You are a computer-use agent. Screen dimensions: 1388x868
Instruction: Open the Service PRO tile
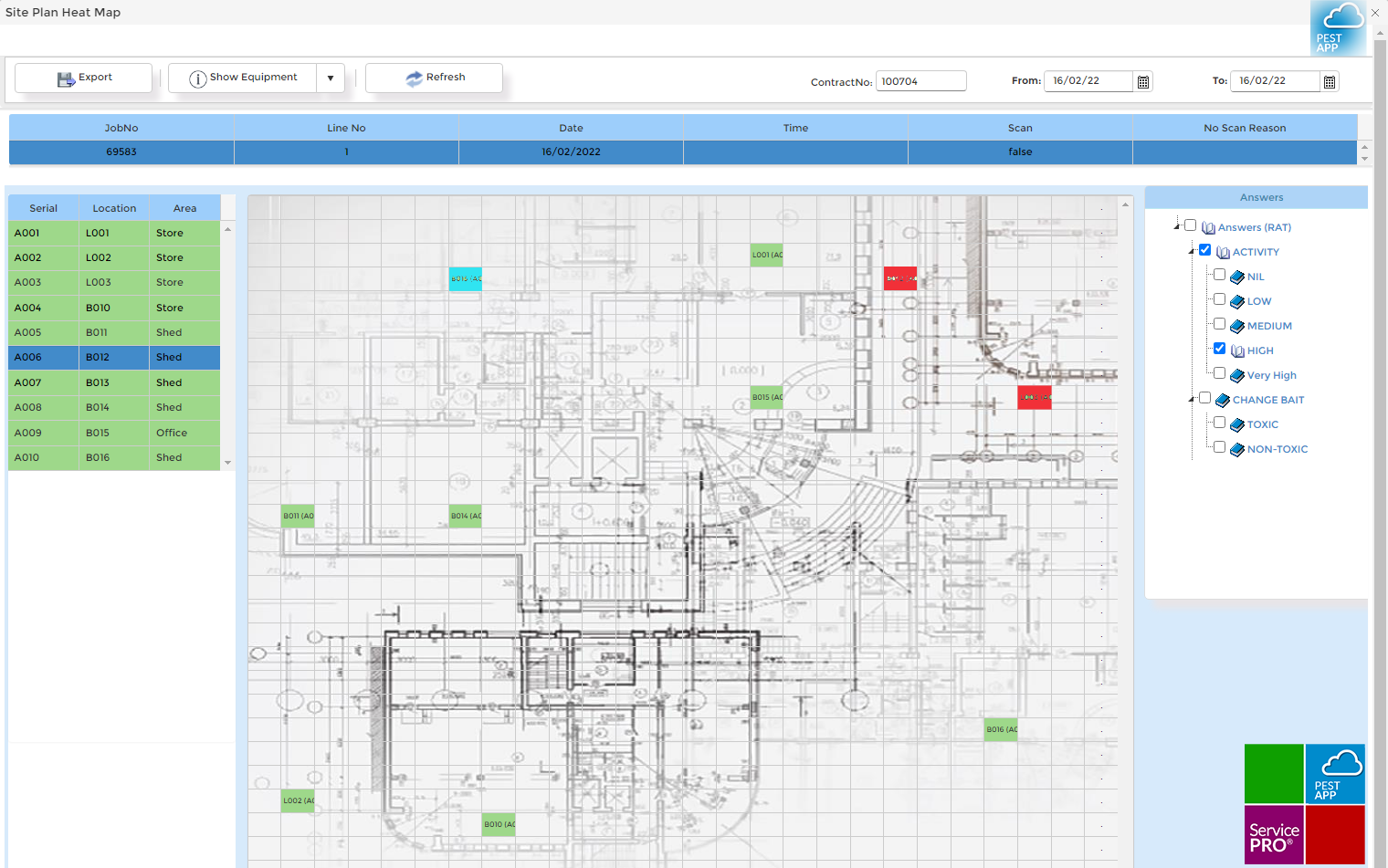click(x=1274, y=834)
